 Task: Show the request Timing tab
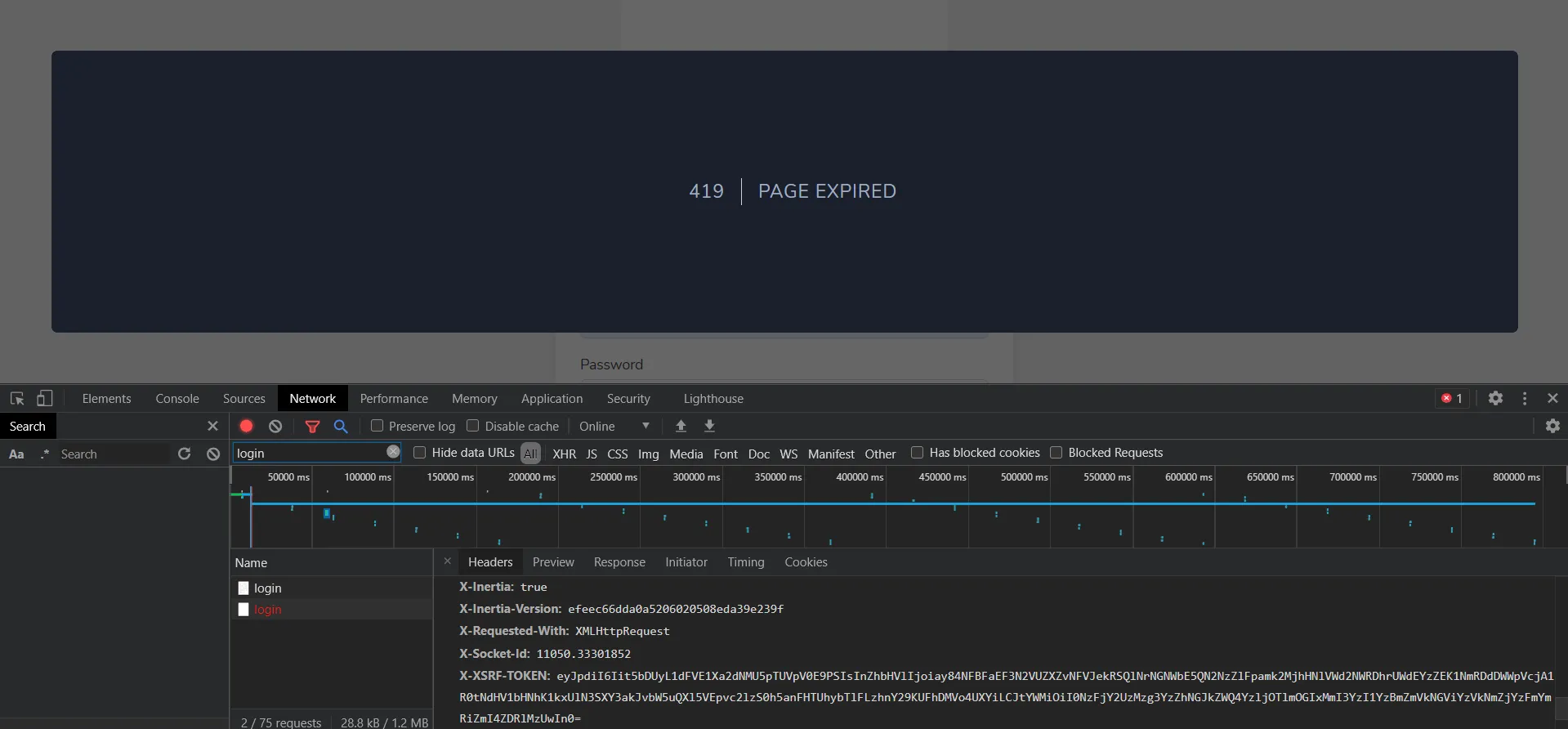(x=746, y=562)
